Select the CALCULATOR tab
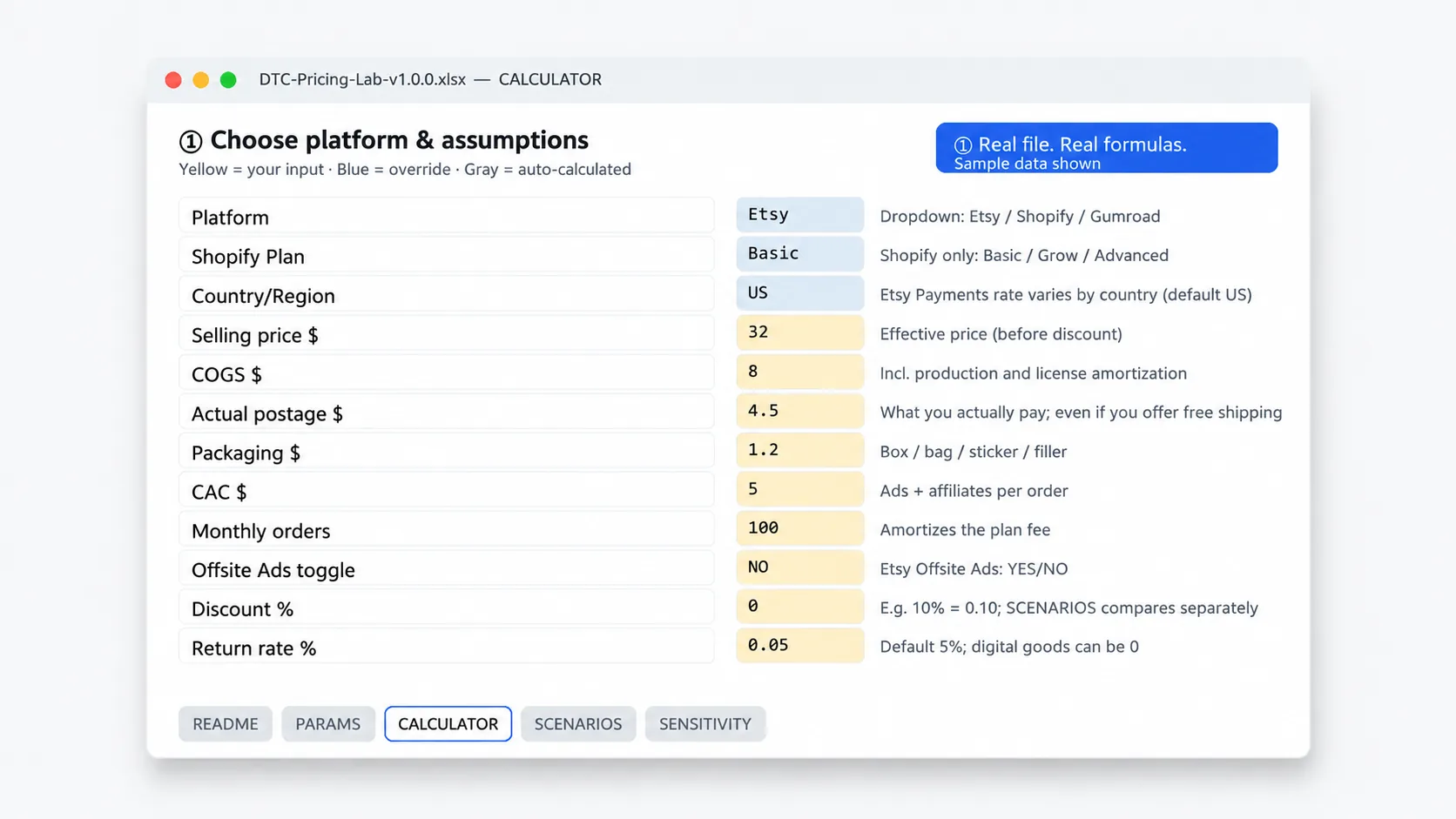This screenshot has height=819, width=1456. [x=448, y=724]
